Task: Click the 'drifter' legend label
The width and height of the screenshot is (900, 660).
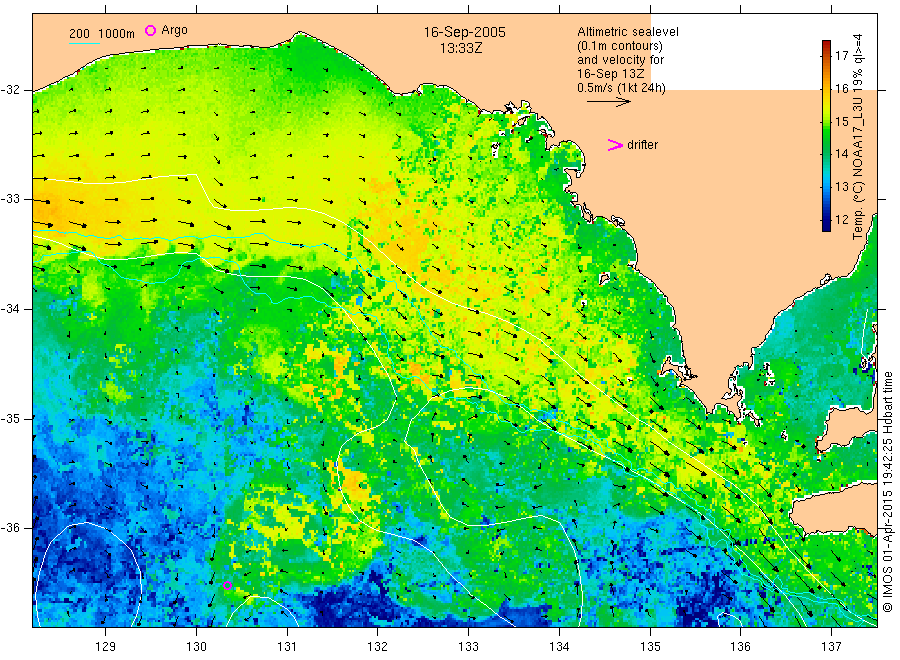Action: (643, 145)
